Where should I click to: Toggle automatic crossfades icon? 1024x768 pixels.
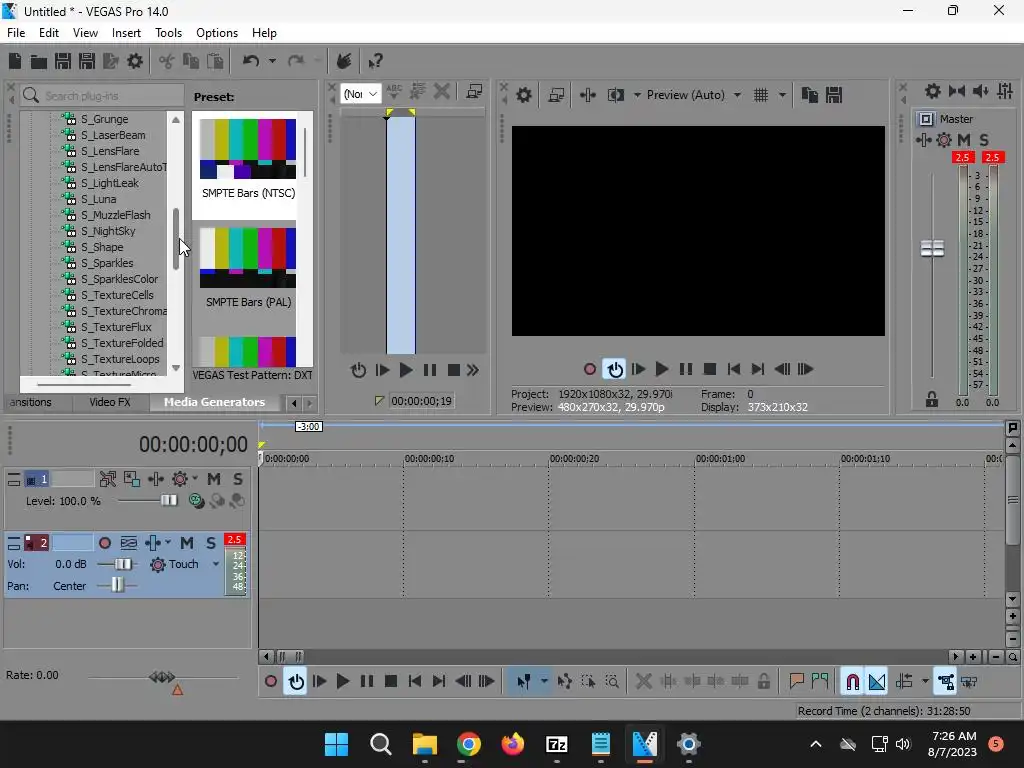tap(877, 682)
